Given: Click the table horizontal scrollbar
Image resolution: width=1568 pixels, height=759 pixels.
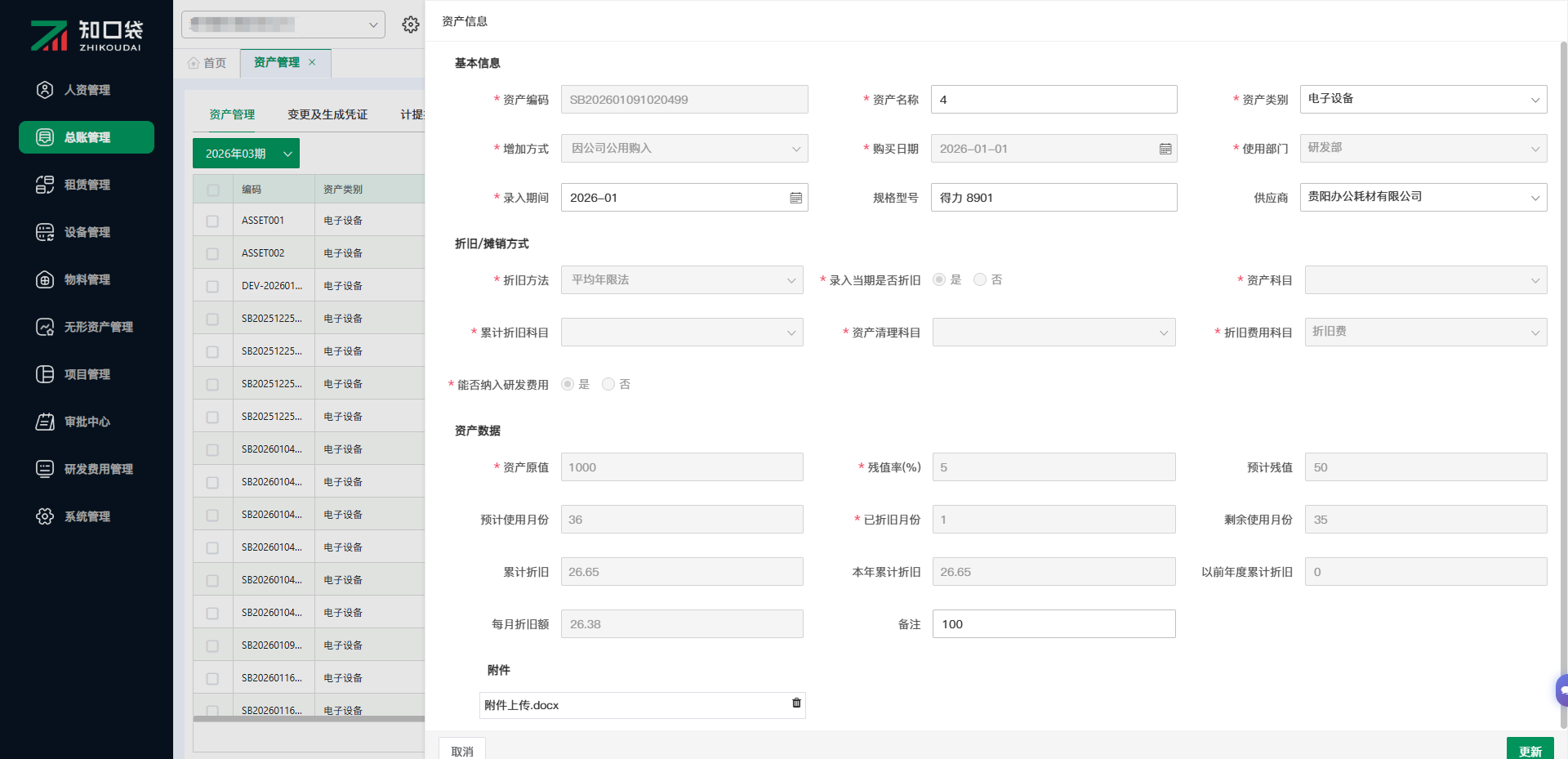Looking at the screenshot, I should pos(309,719).
